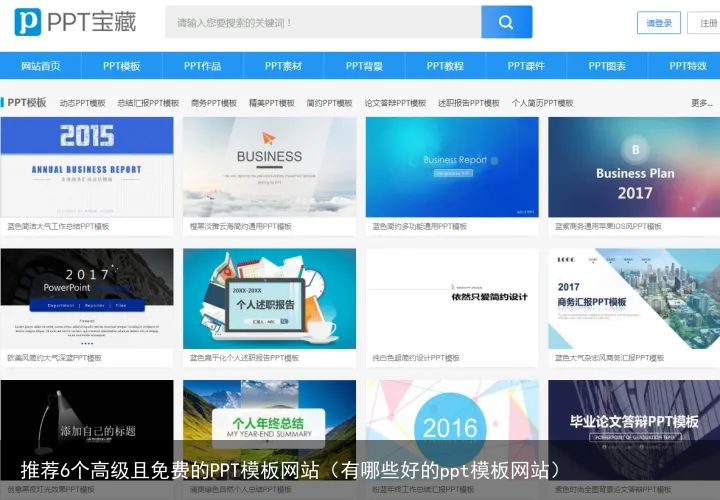Open the 个人述职报告 template thumbnail
The width and height of the screenshot is (720, 500).
tap(270, 298)
